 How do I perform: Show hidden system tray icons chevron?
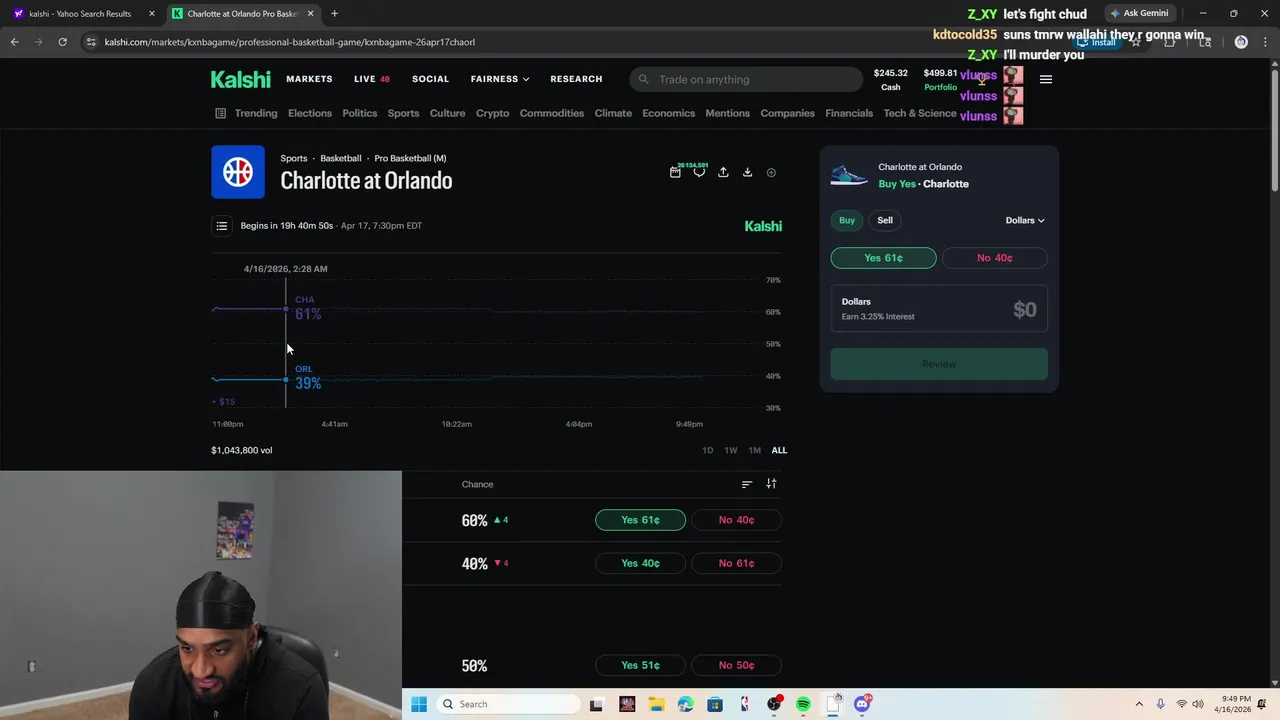tap(1138, 704)
